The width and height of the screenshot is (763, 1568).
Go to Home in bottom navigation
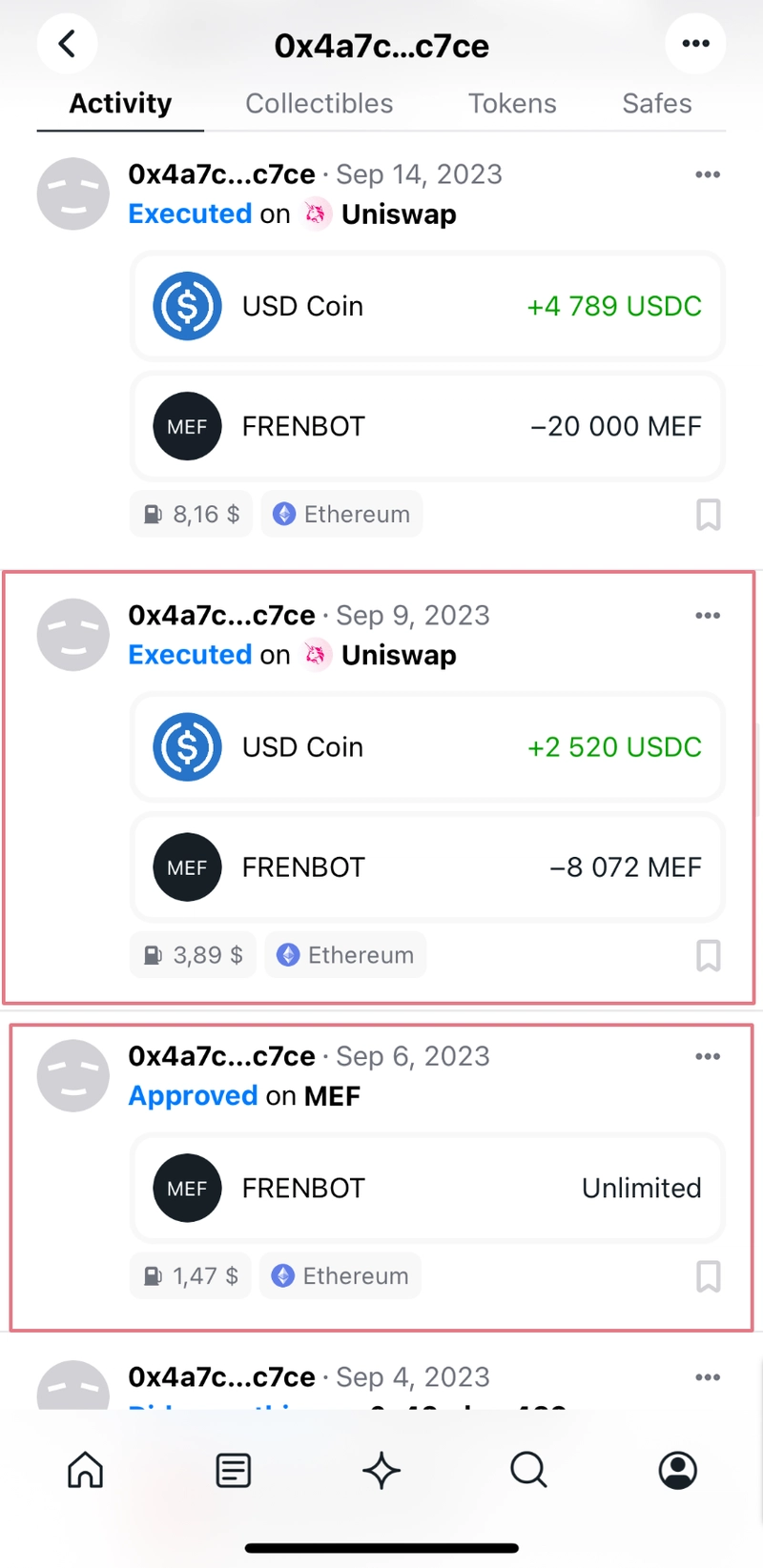pos(85,1470)
